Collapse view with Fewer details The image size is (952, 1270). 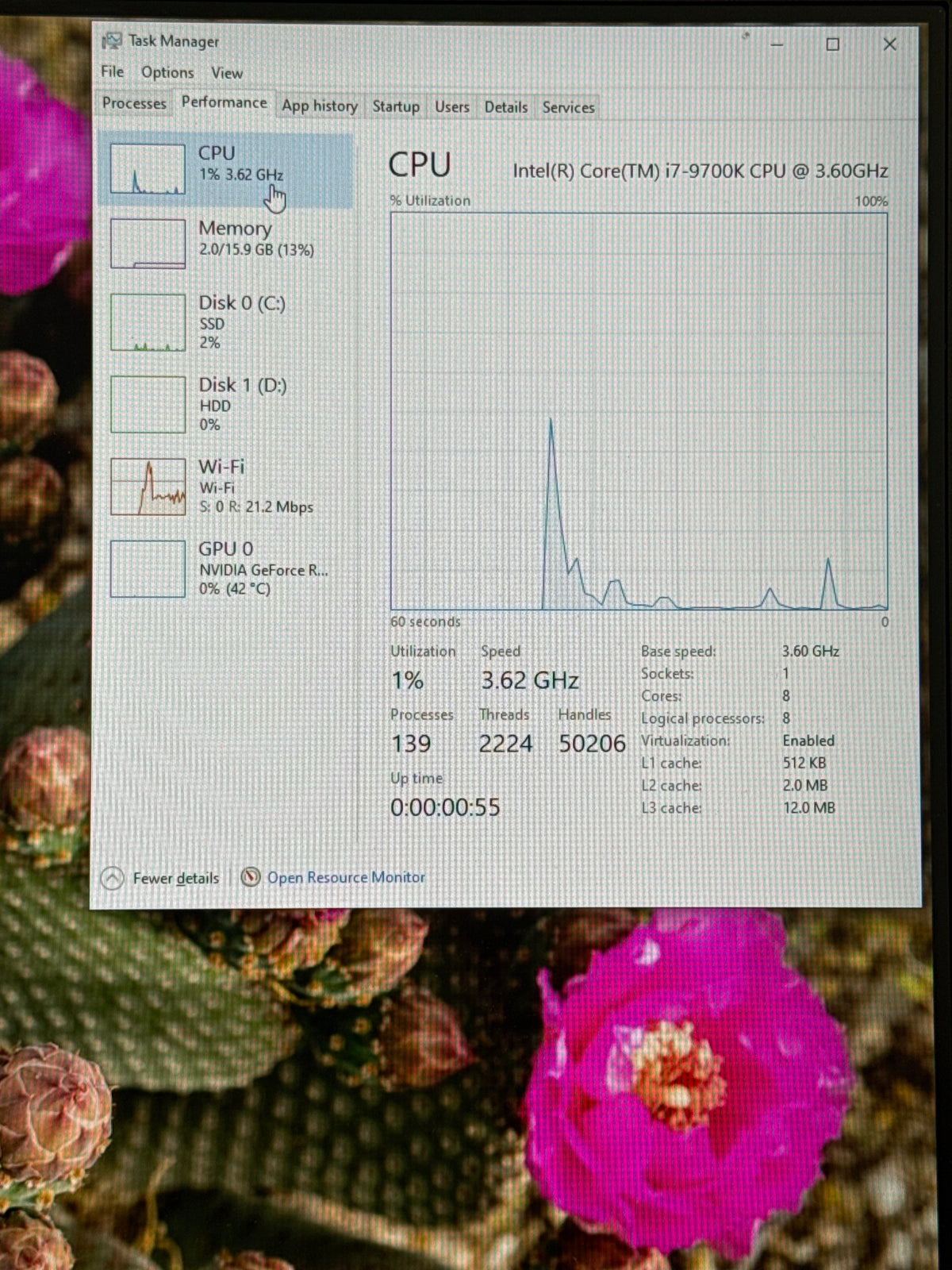click(176, 878)
